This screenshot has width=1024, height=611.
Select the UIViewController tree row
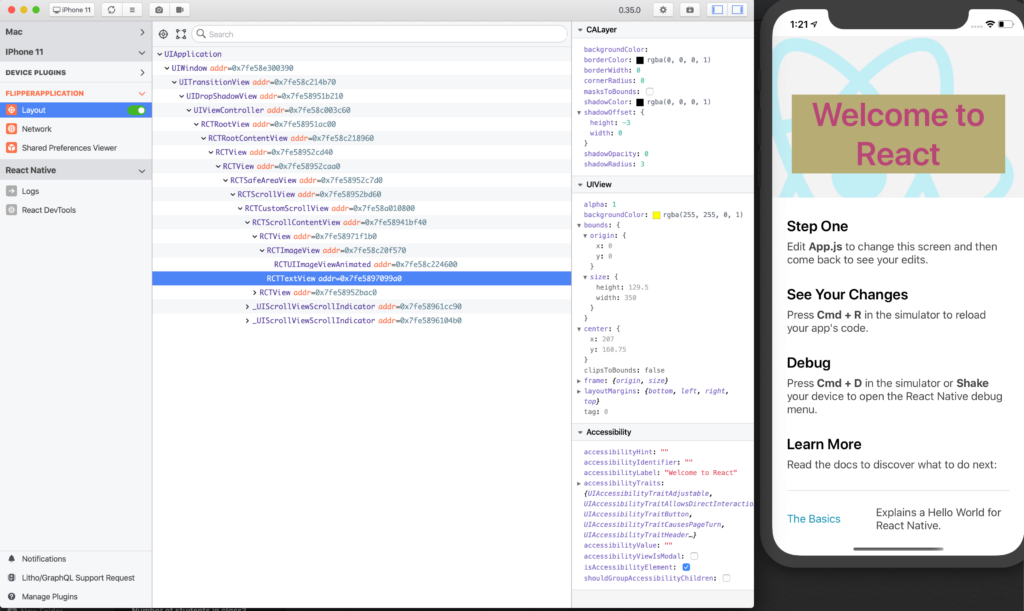[362, 110]
